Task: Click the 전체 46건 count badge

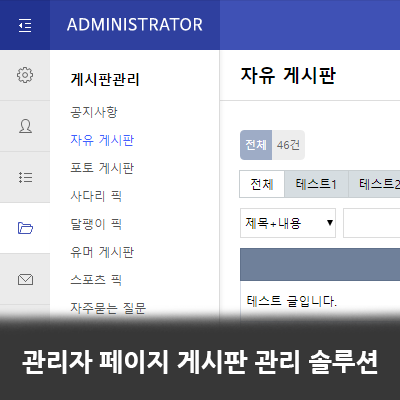Action: (272, 145)
